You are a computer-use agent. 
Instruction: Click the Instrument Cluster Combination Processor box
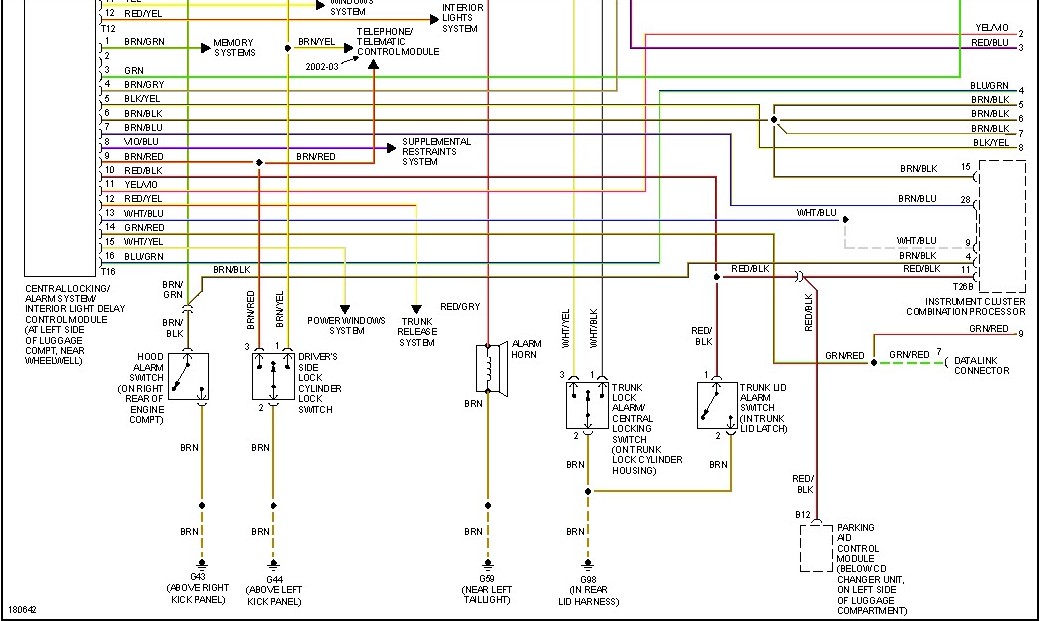[1002, 226]
